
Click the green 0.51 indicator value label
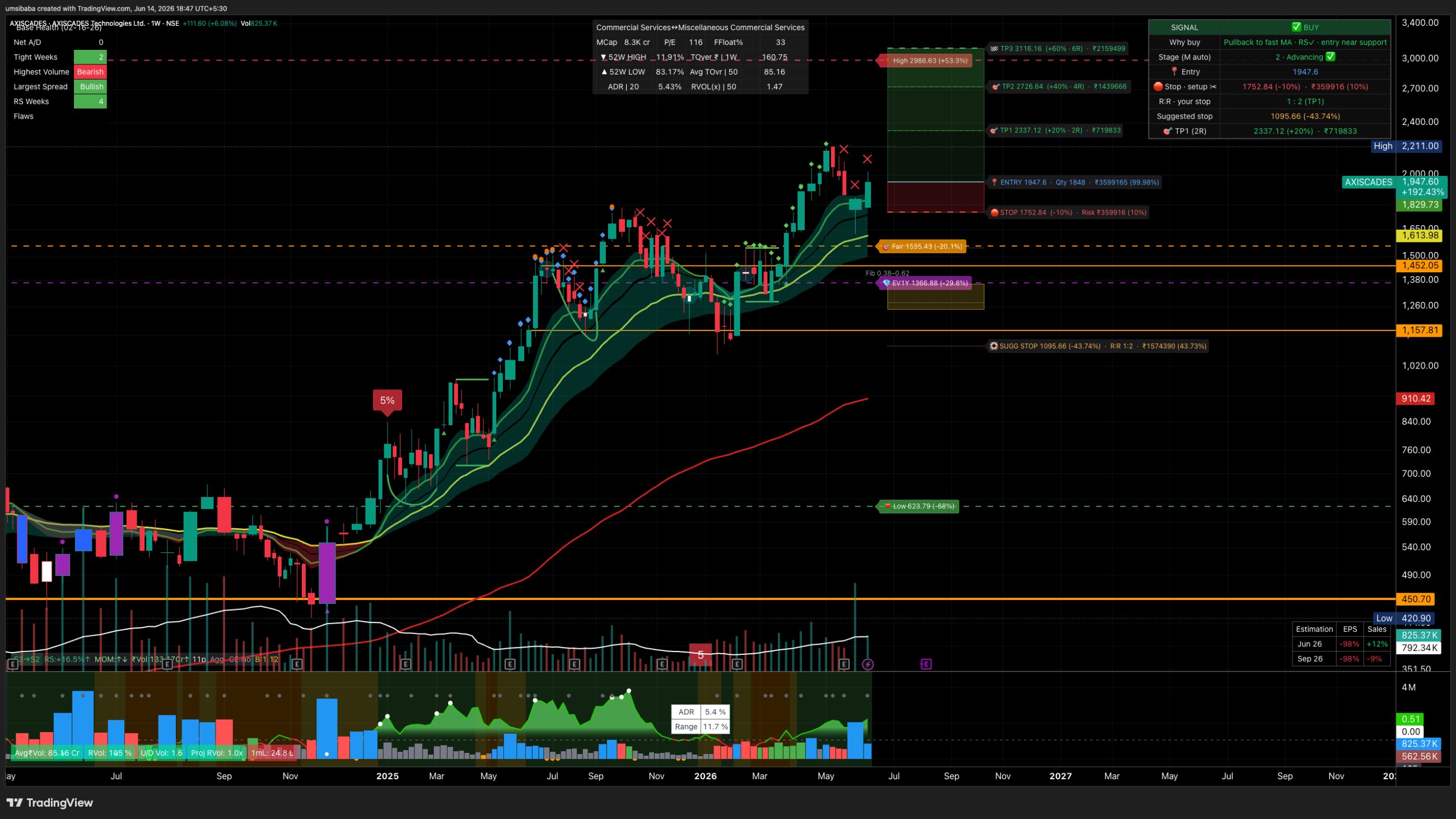pos(1411,719)
